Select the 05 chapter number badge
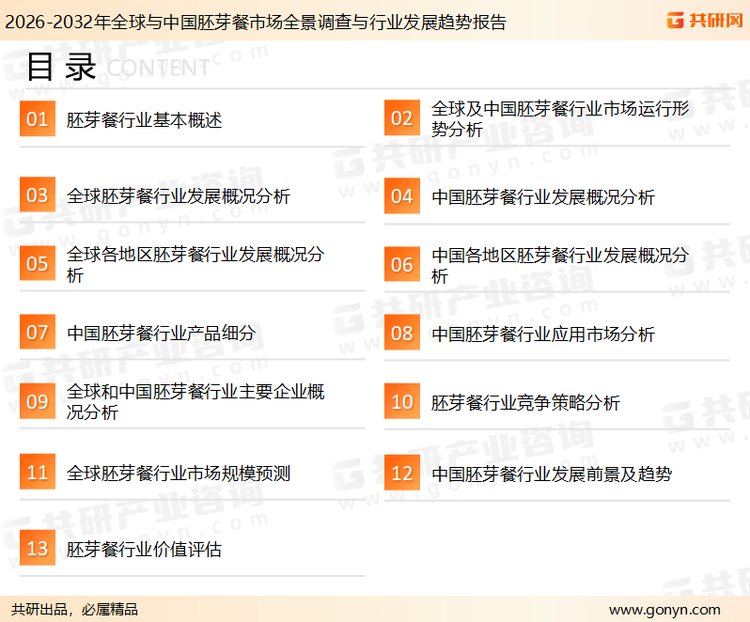The height and width of the screenshot is (622, 750). click(x=37, y=265)
